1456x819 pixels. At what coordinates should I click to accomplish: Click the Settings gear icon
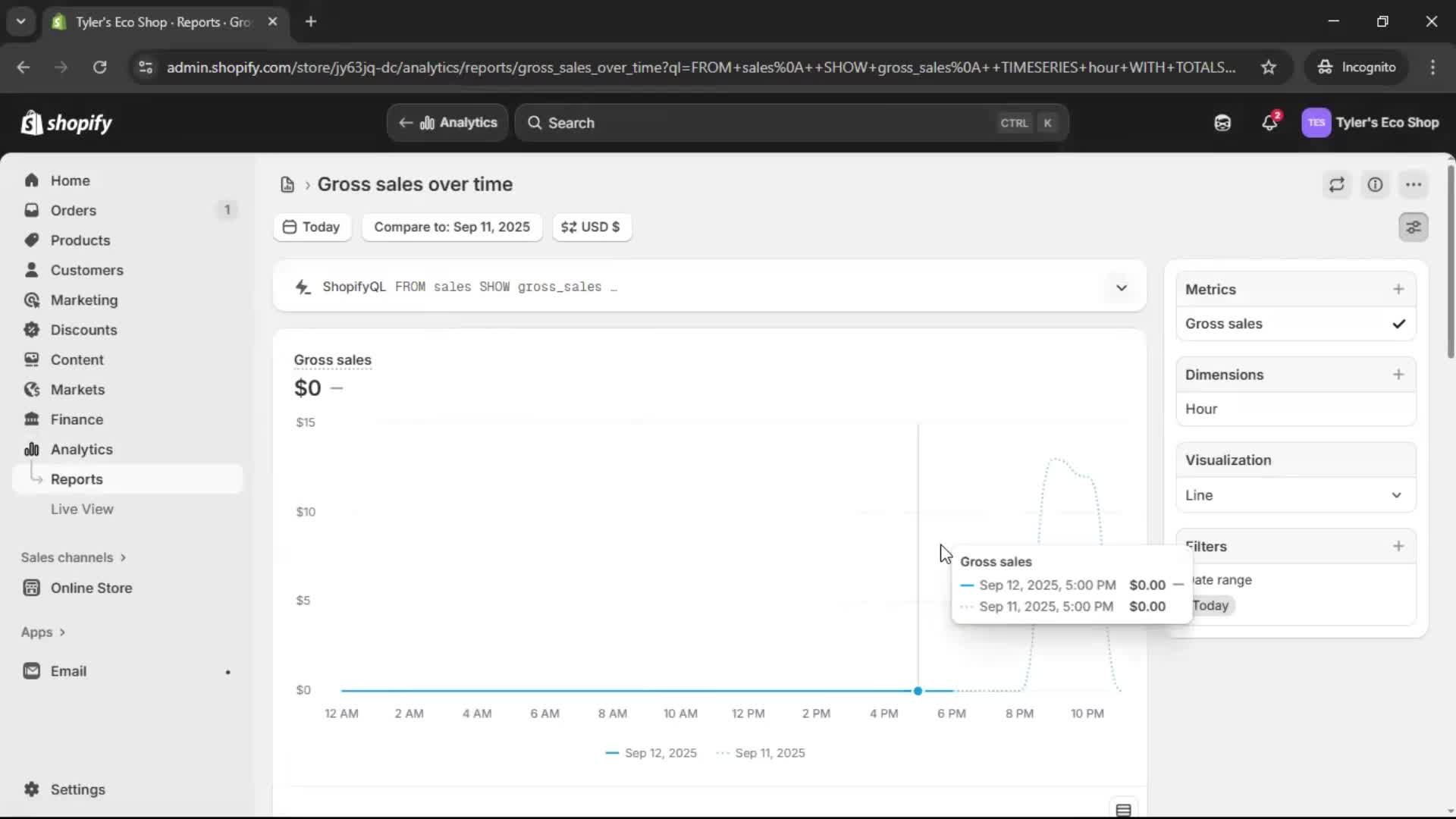pos(31,789)
